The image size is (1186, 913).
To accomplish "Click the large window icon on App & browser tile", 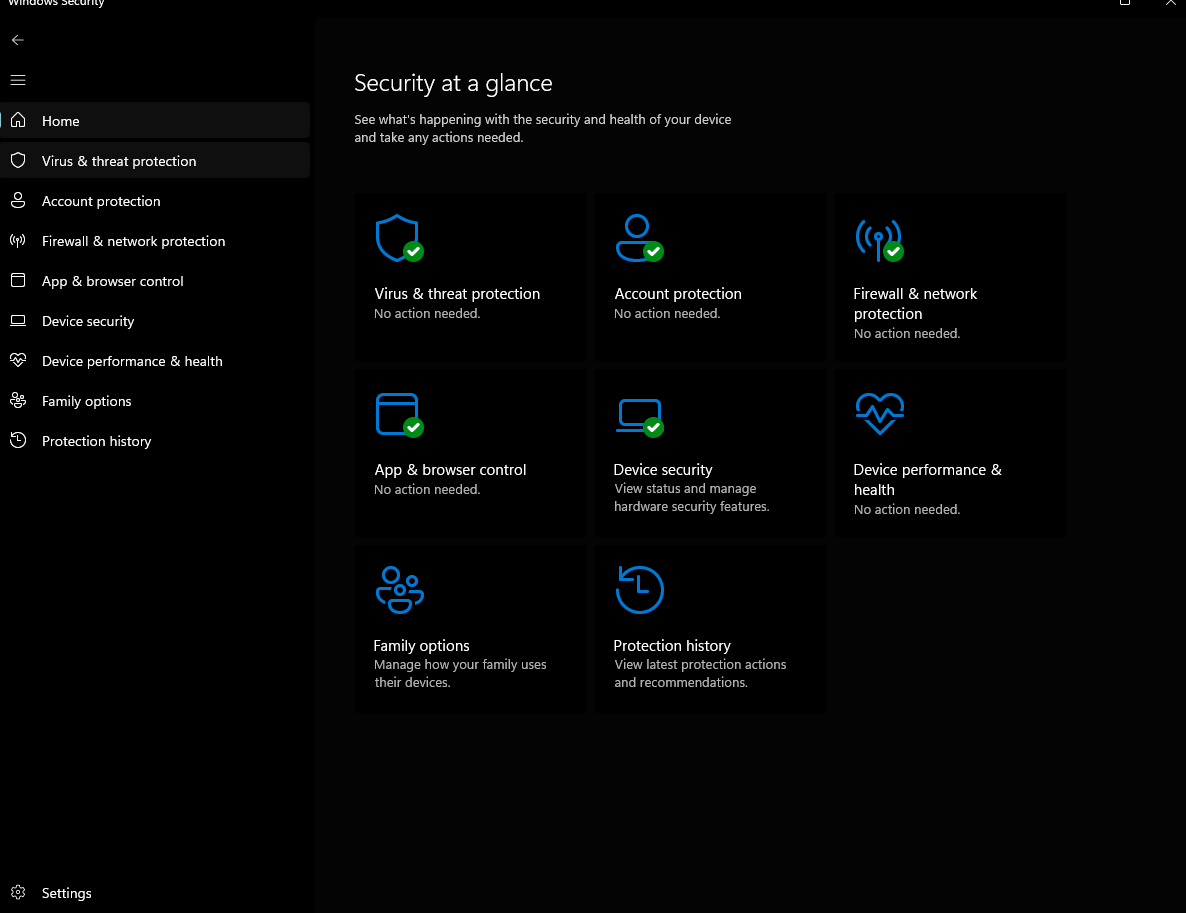I will pos(399,415).
